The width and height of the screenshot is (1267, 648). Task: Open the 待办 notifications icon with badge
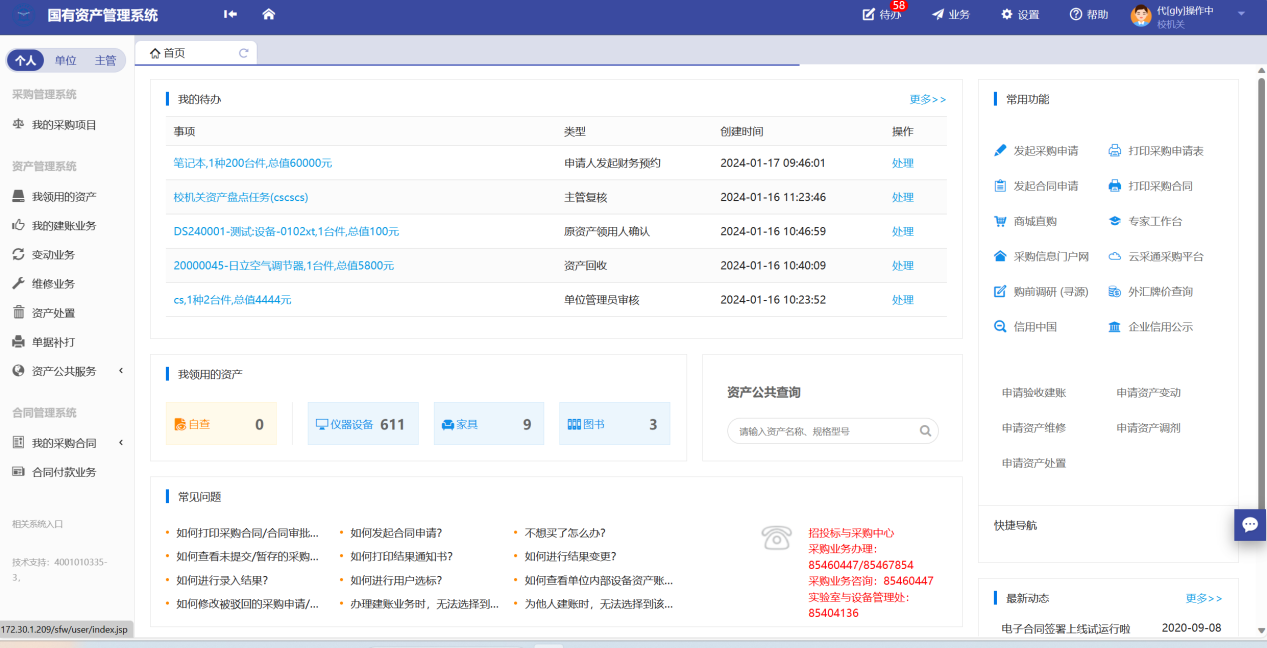[869, 15]
